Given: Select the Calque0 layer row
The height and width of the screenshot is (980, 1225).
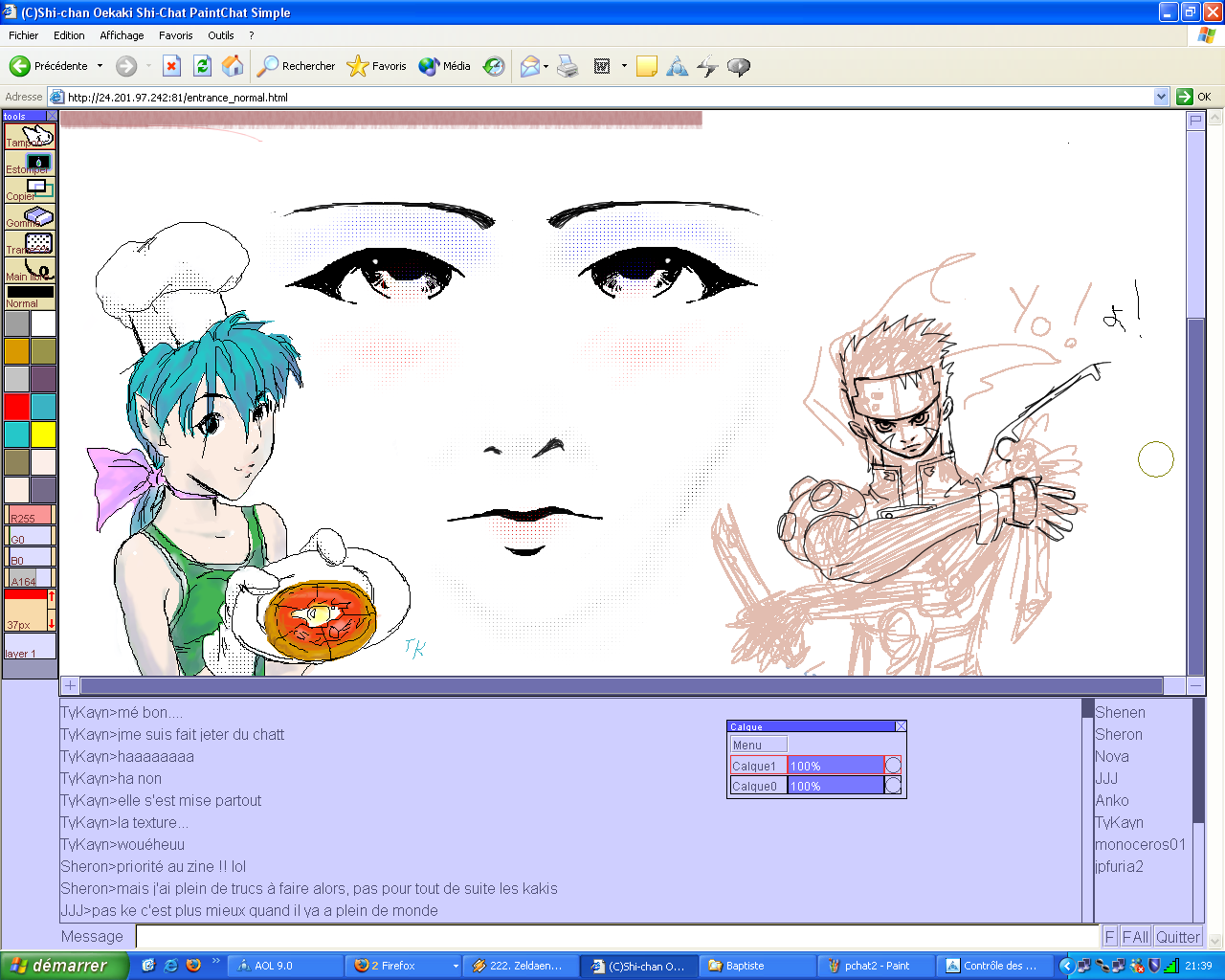Looking at the screenshot, I should click(x=815, y=785).
